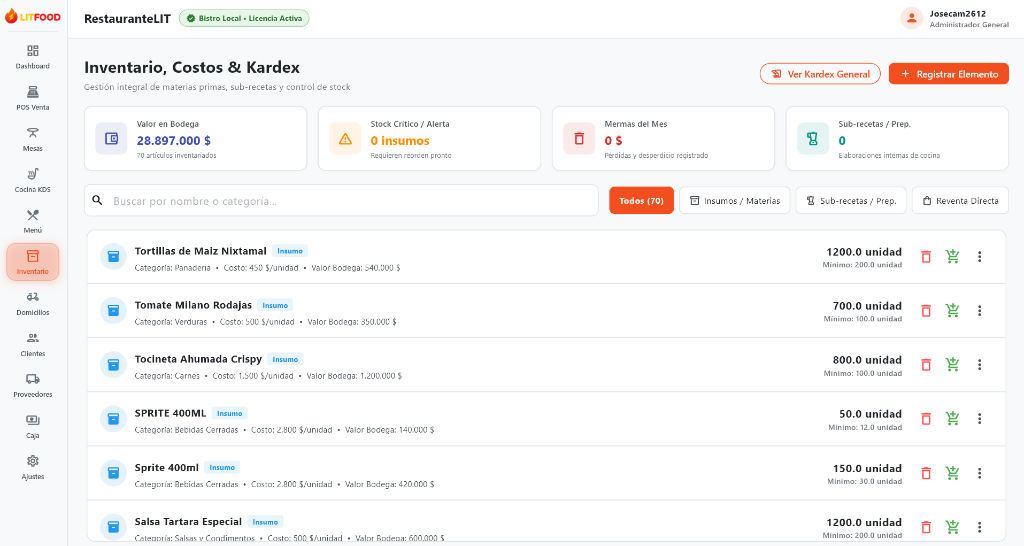The width and height of the screenshot is (1024, 546).
Task: Click the Josecam2612 user avatar
Action: (911, 18)
